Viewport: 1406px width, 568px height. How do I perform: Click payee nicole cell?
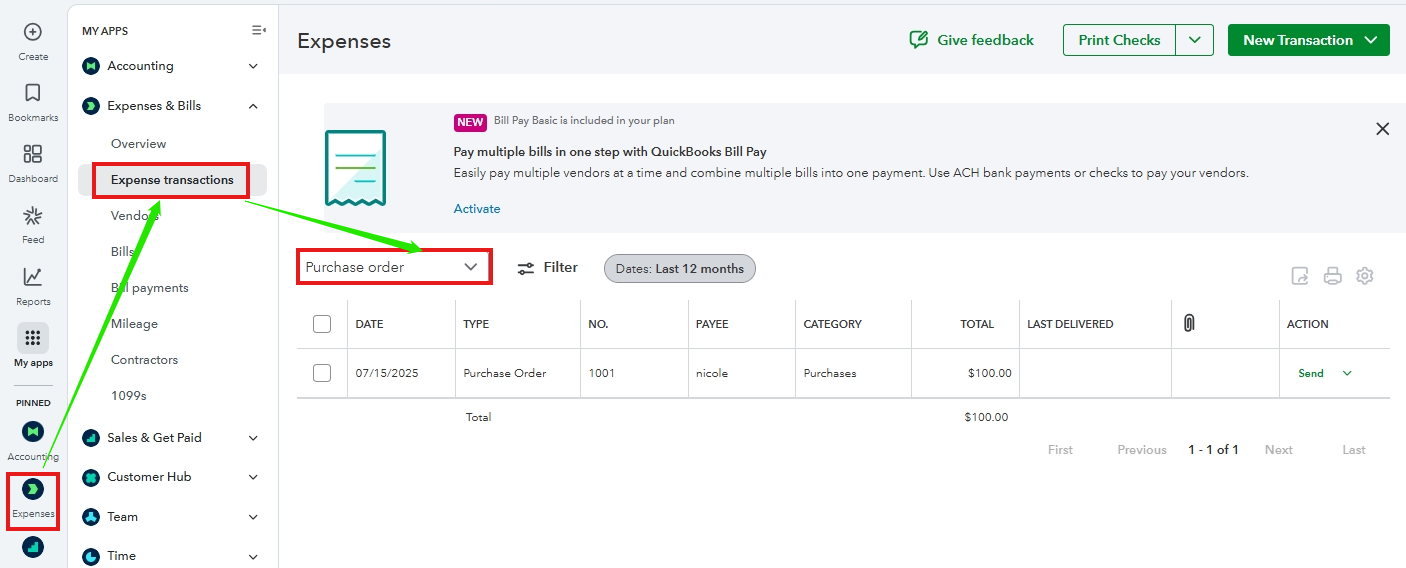(712, 373)
